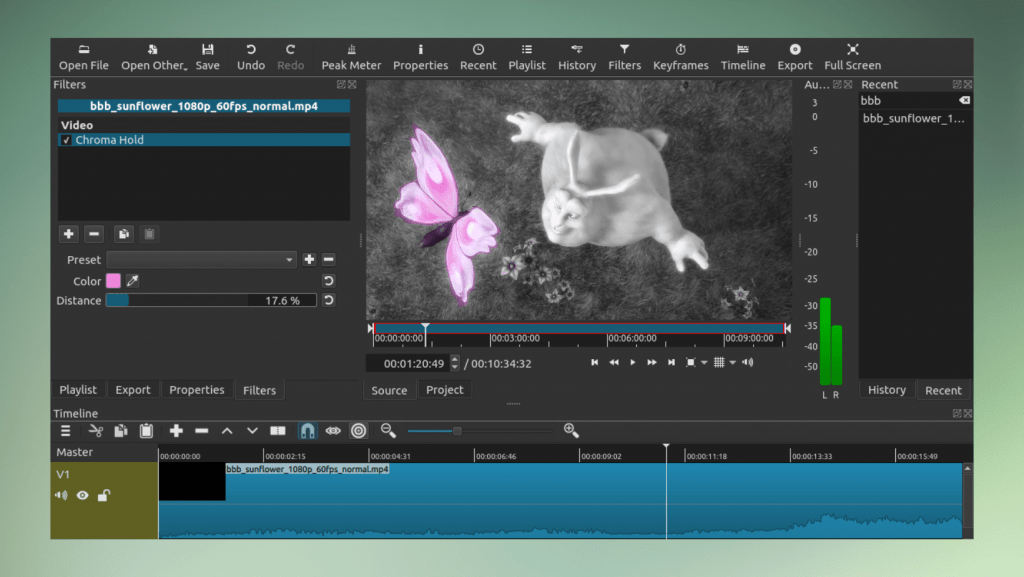Open the Export panel from toolbar
Image resolution: width=1024 pixels, height=577 pixels.
point(795,57)
